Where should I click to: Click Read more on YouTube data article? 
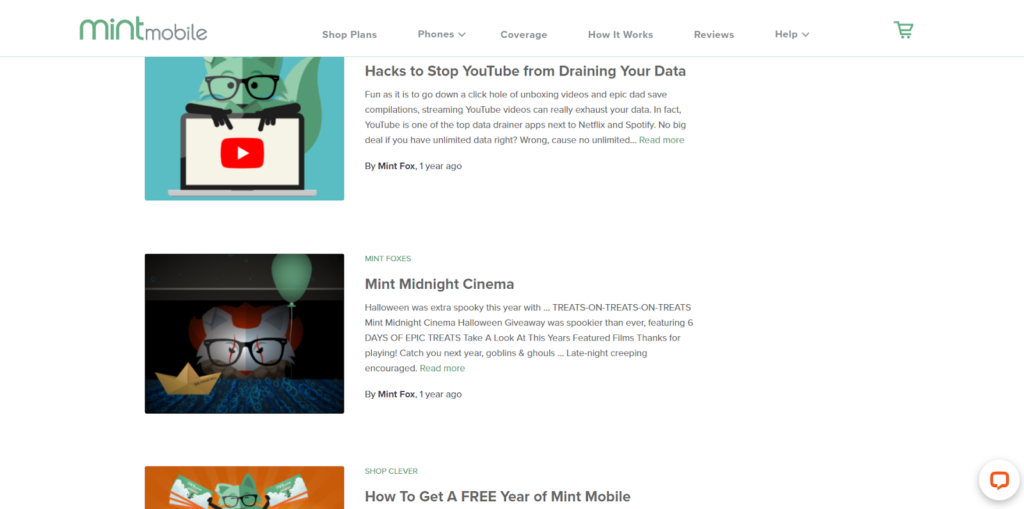[x=662, y=140]
